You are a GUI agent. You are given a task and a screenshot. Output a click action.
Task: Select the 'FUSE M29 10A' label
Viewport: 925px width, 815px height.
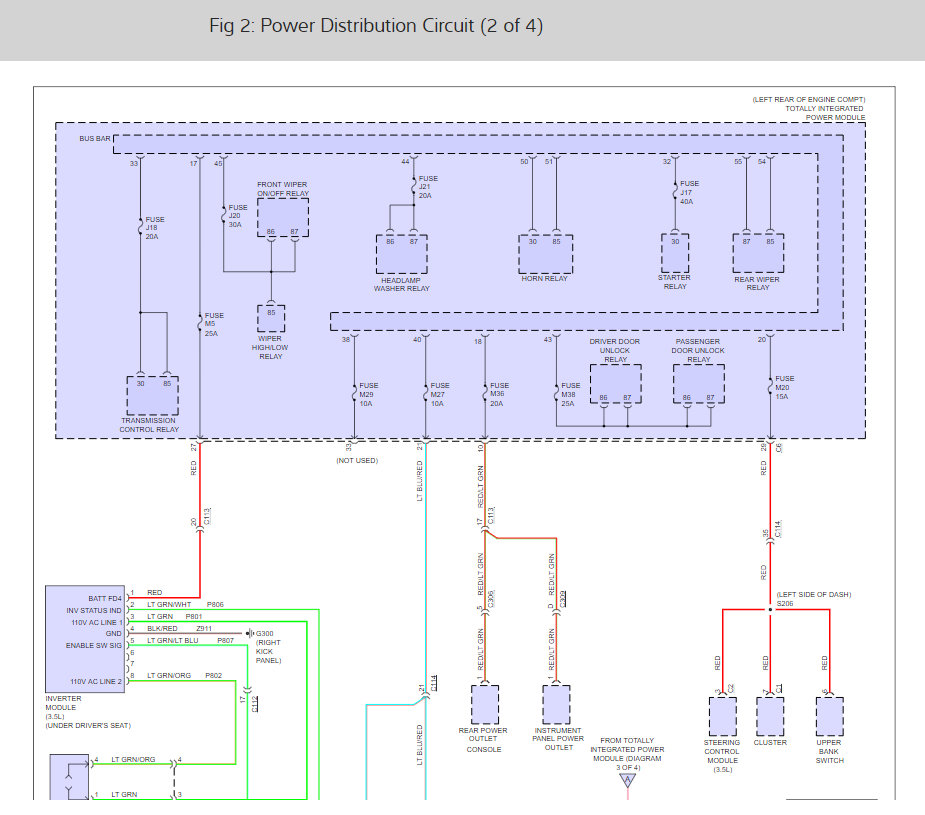click(369, 395)
